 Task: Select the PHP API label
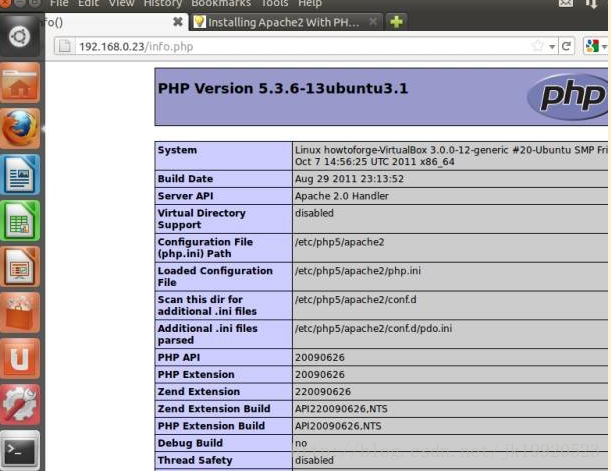(179, 357)
